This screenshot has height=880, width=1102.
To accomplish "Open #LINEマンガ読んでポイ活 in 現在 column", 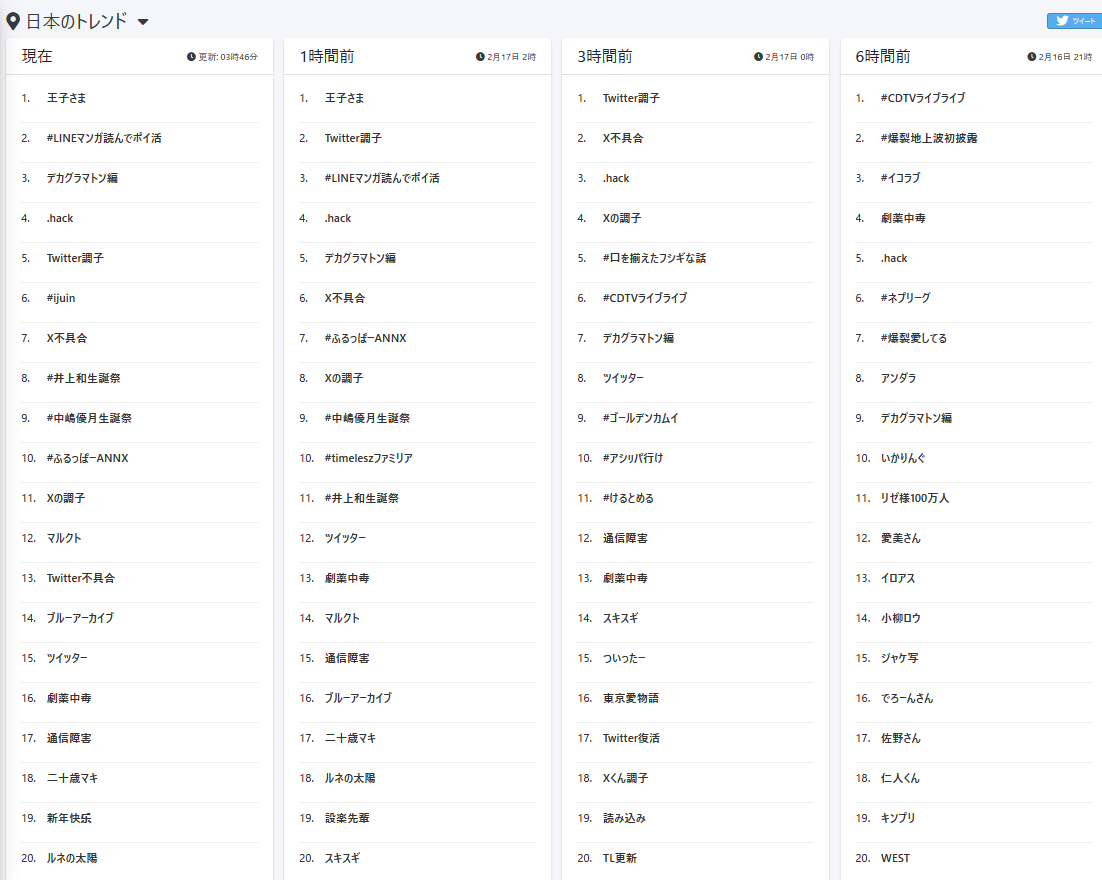I will [103, 138].
